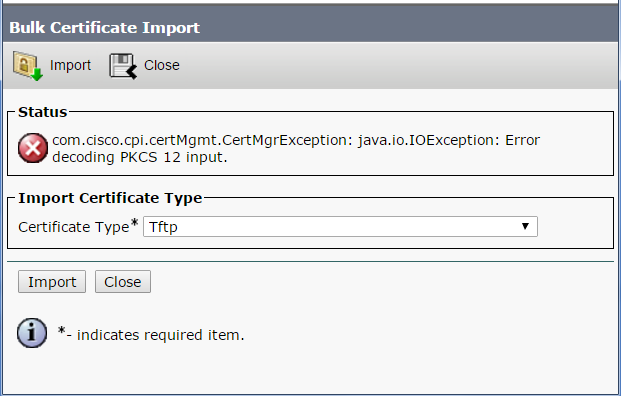The image size is (621, 396).
Task: Click the padlock folder Import toolbar icon
Action: point(27,65)
